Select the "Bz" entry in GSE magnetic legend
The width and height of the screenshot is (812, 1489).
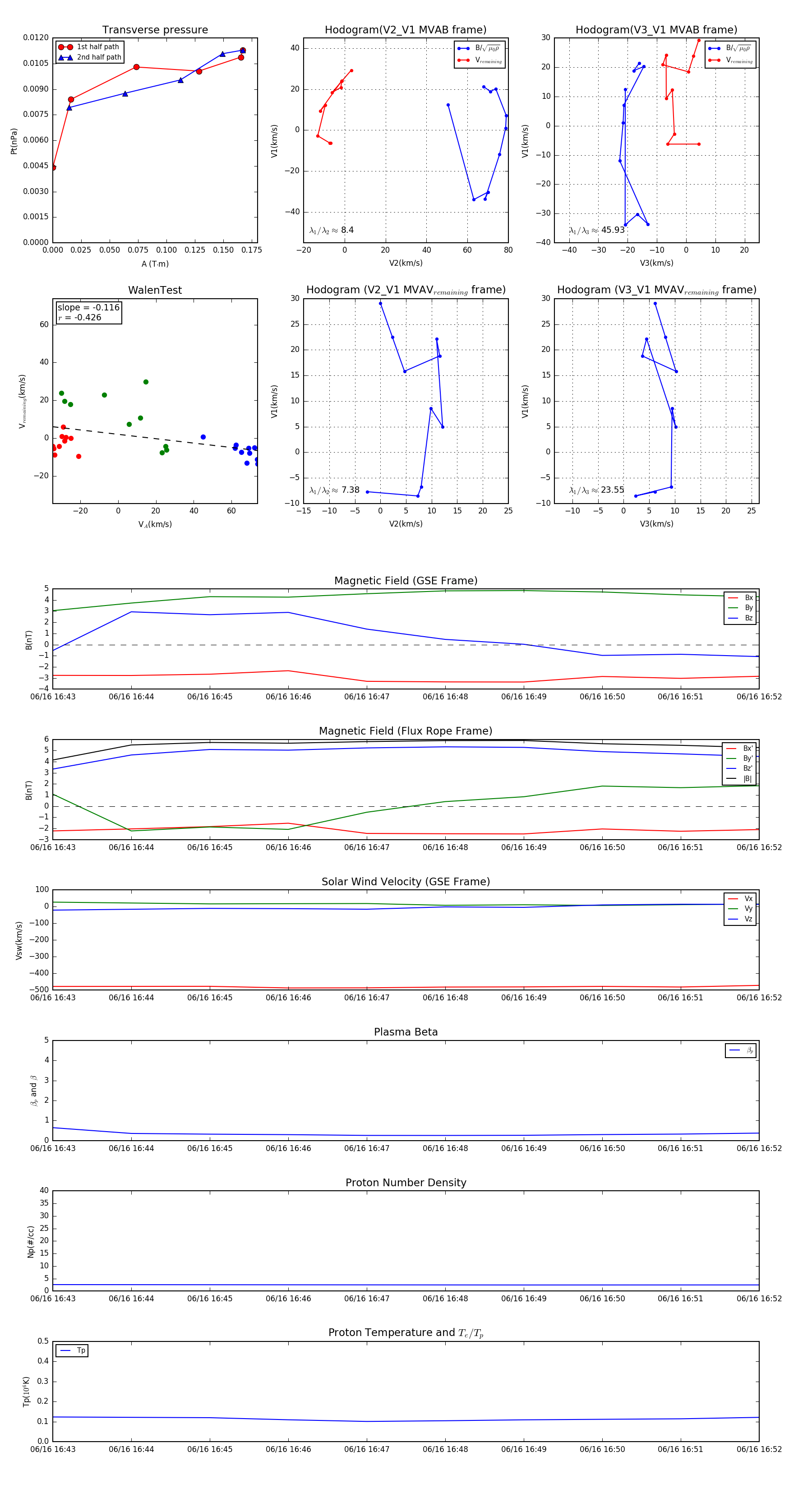740,618
